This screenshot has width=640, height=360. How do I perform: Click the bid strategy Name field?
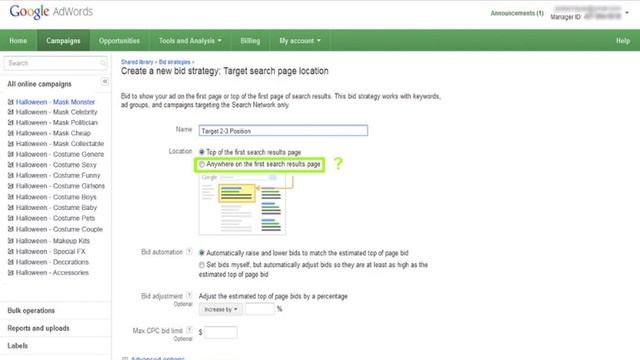[x=283, y=131]
